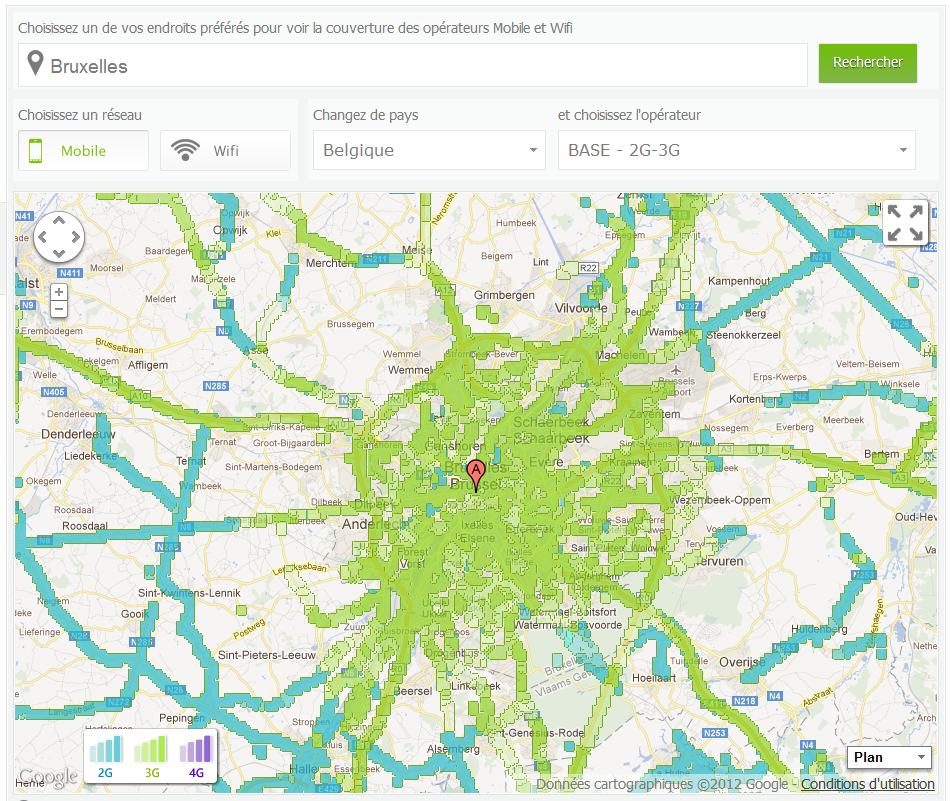This screenshot has width=950, height=801.
Task: Expand the map to fullscreen
Action: pyautogui.click(x=905, y=222)
